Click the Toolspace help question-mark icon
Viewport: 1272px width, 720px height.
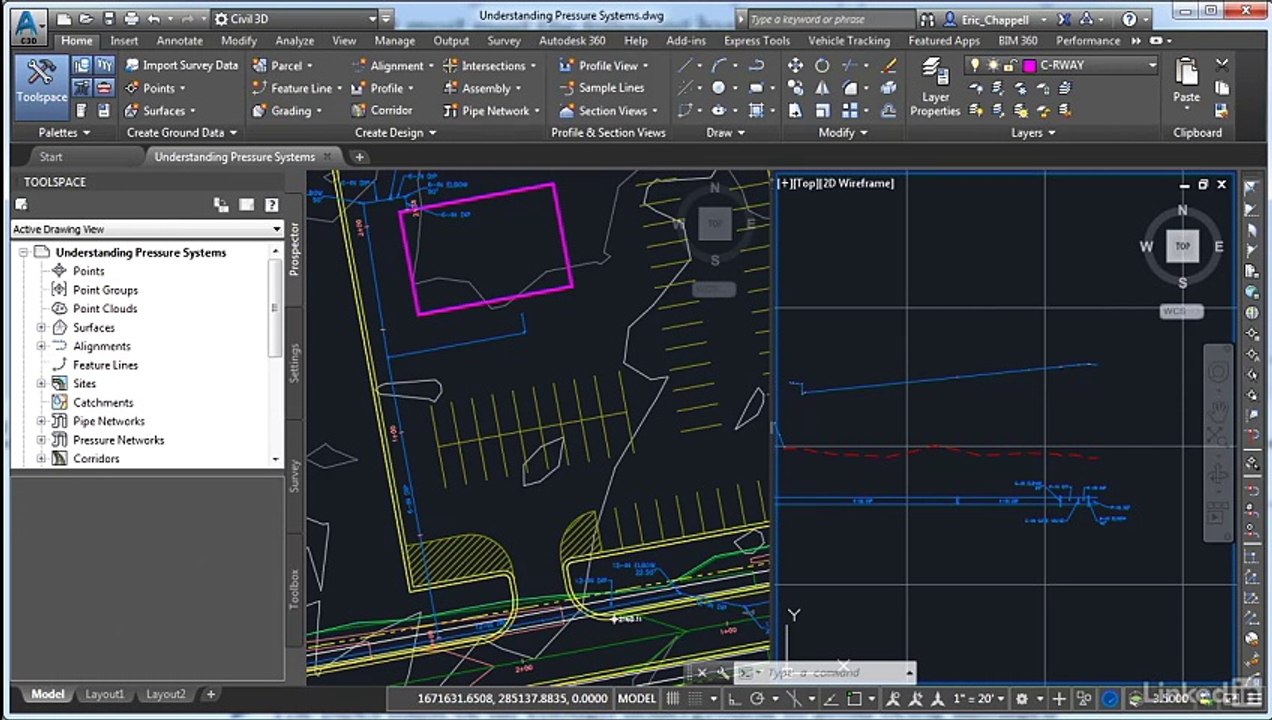coord(271,205)
